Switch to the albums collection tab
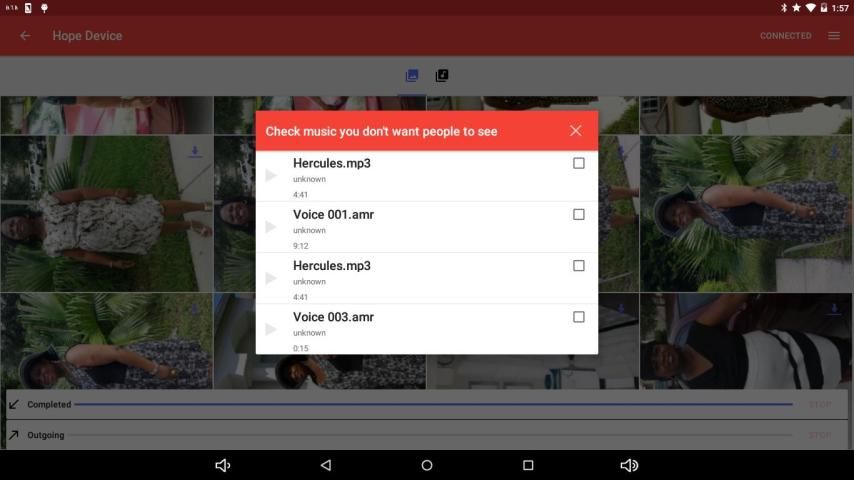 coord(442,76)
